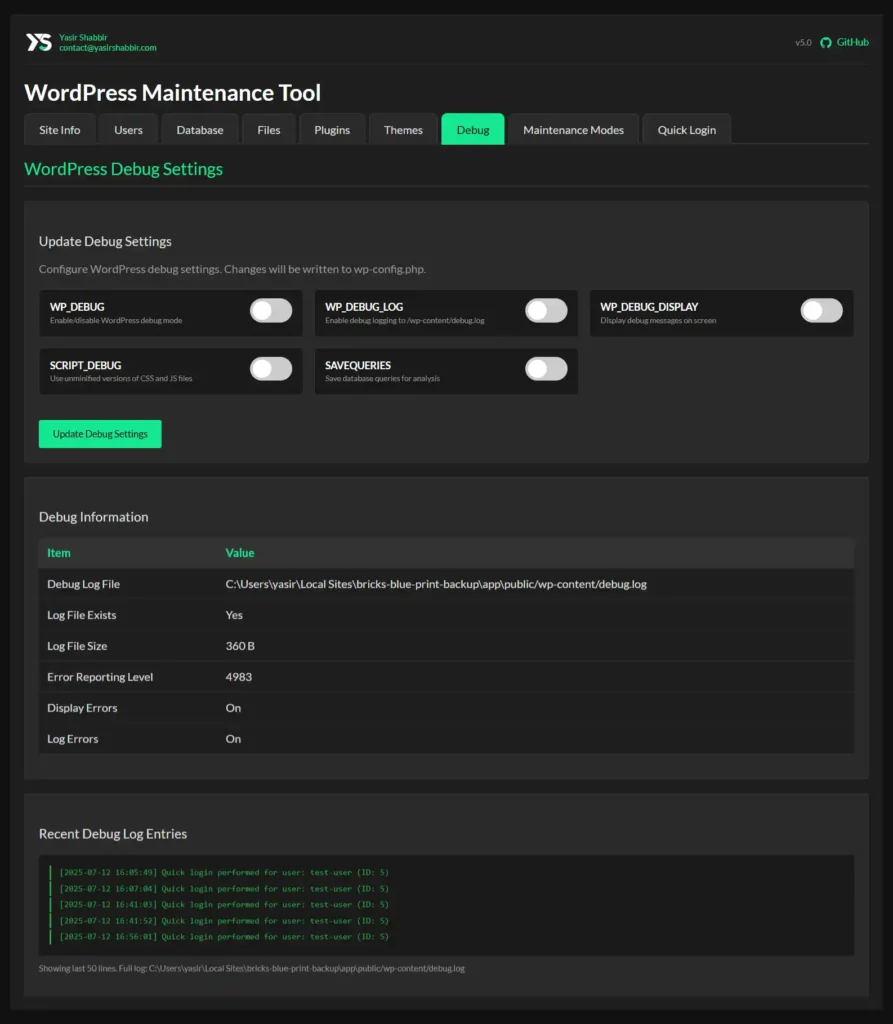Click the Display Errors row label

(x=82, y=708)
